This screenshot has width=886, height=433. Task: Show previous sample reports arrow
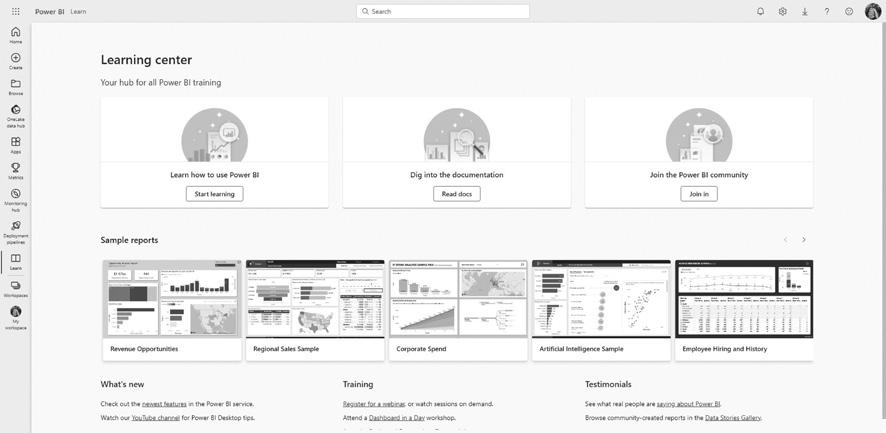pos(785,240)
